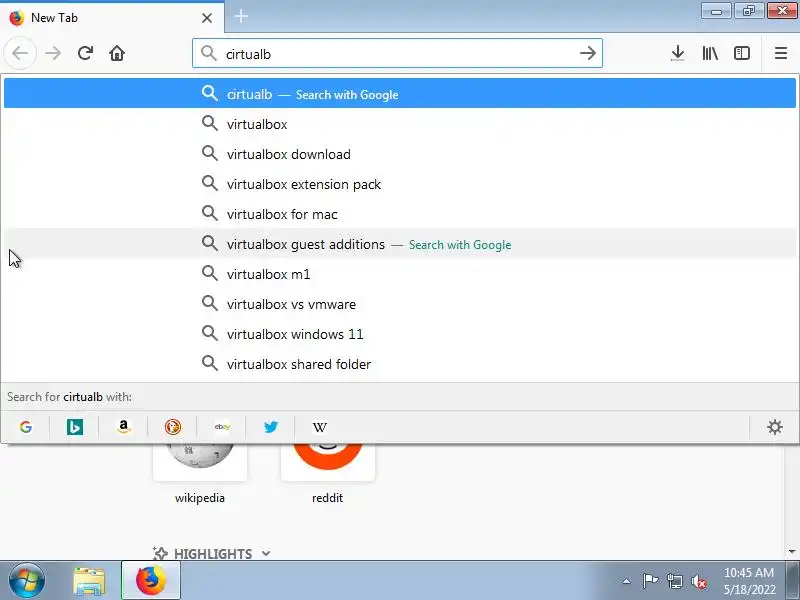The height and width of the screenshot is (600, 800).
Task: Select the 'virtualbox' suggestion
Action: tap(399, 124)
